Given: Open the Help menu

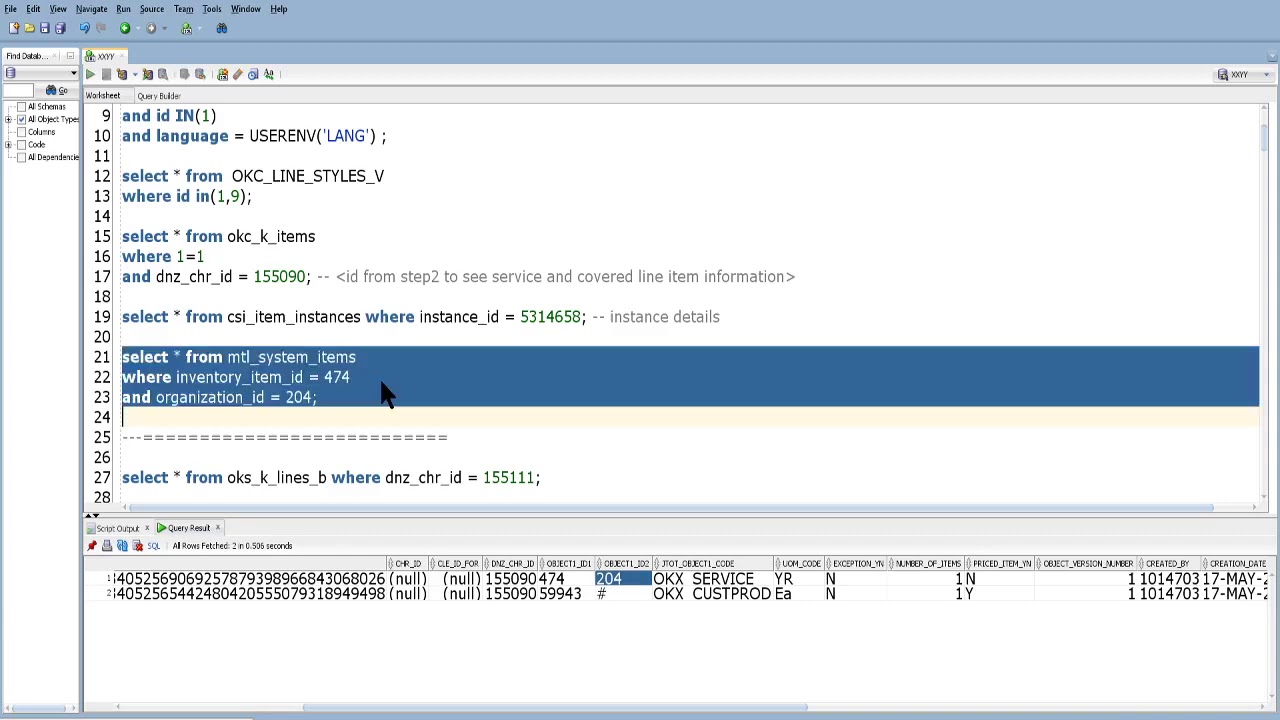Looking at the screenshot, I should [279, 9].
